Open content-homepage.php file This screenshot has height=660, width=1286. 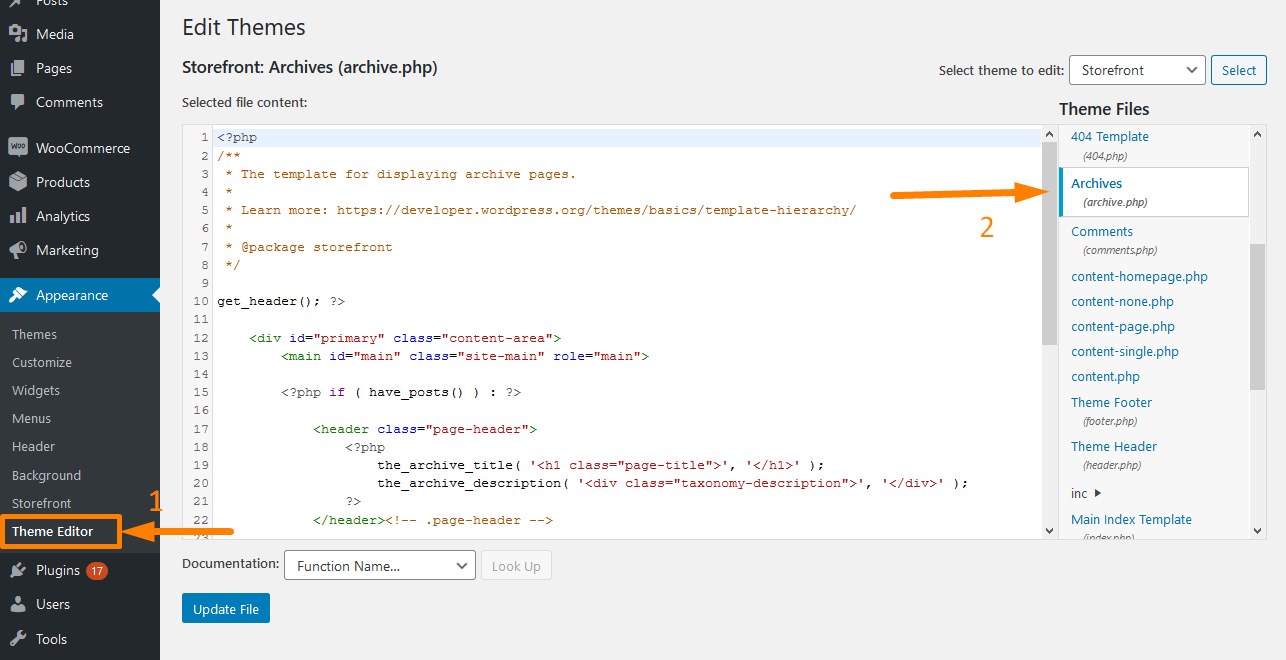click(1139, 277)
